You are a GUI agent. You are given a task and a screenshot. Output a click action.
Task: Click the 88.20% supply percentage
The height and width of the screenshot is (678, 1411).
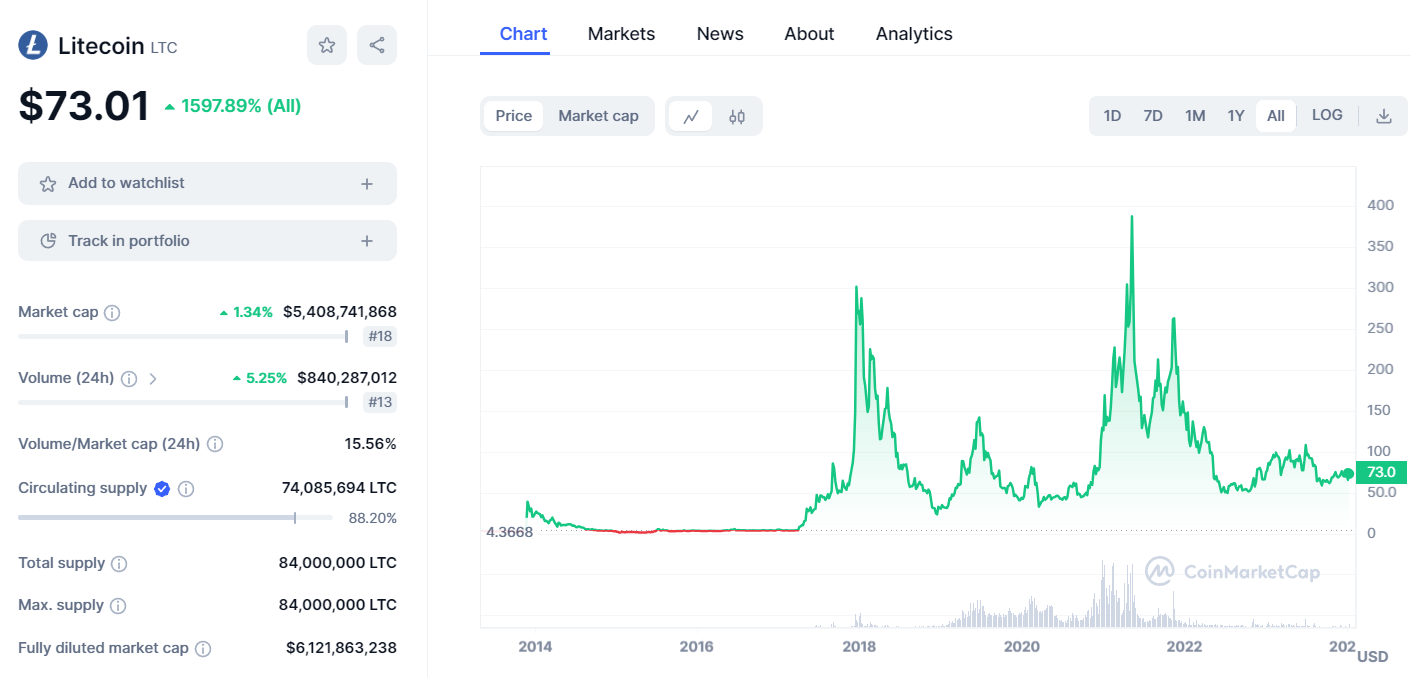pyautogui.click(x=373, y=519)
